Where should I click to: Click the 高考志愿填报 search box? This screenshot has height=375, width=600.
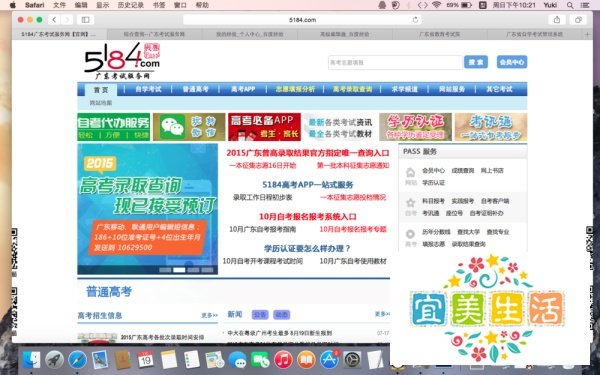pos(395,62)
